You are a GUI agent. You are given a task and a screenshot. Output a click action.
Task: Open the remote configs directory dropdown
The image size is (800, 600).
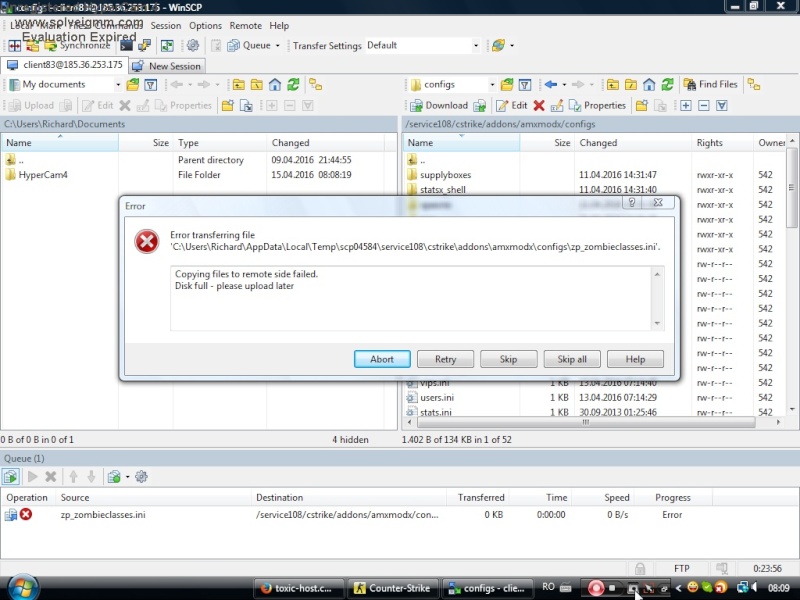492,85
